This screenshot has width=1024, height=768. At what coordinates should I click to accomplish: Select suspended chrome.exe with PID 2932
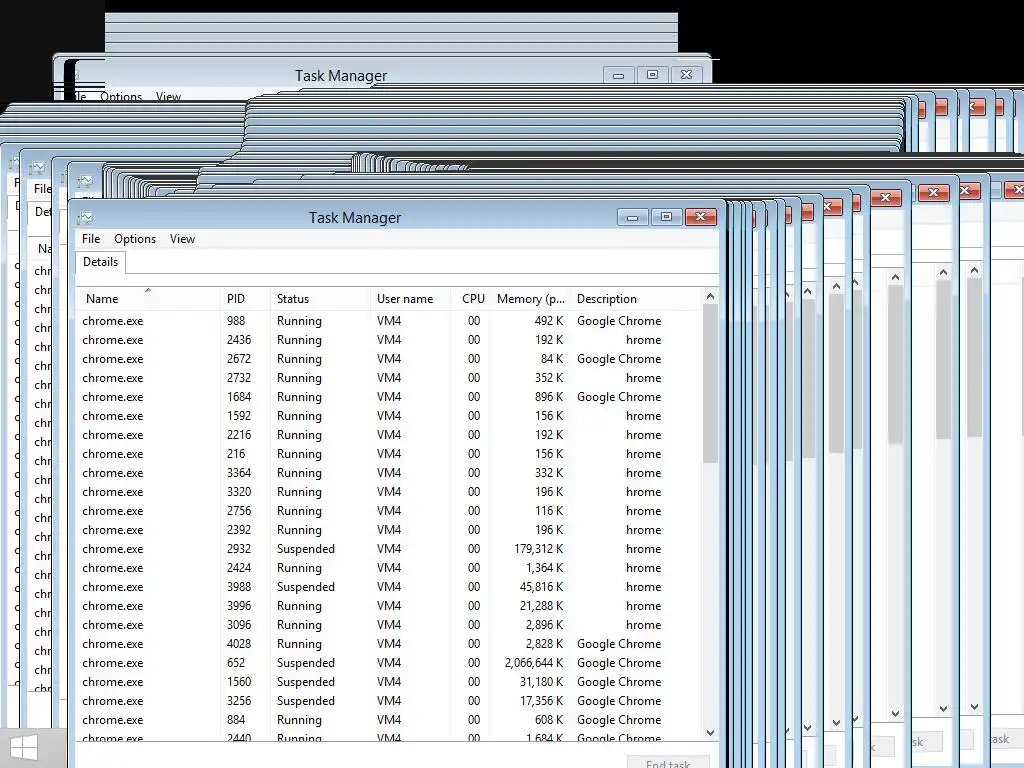(389, 549)
